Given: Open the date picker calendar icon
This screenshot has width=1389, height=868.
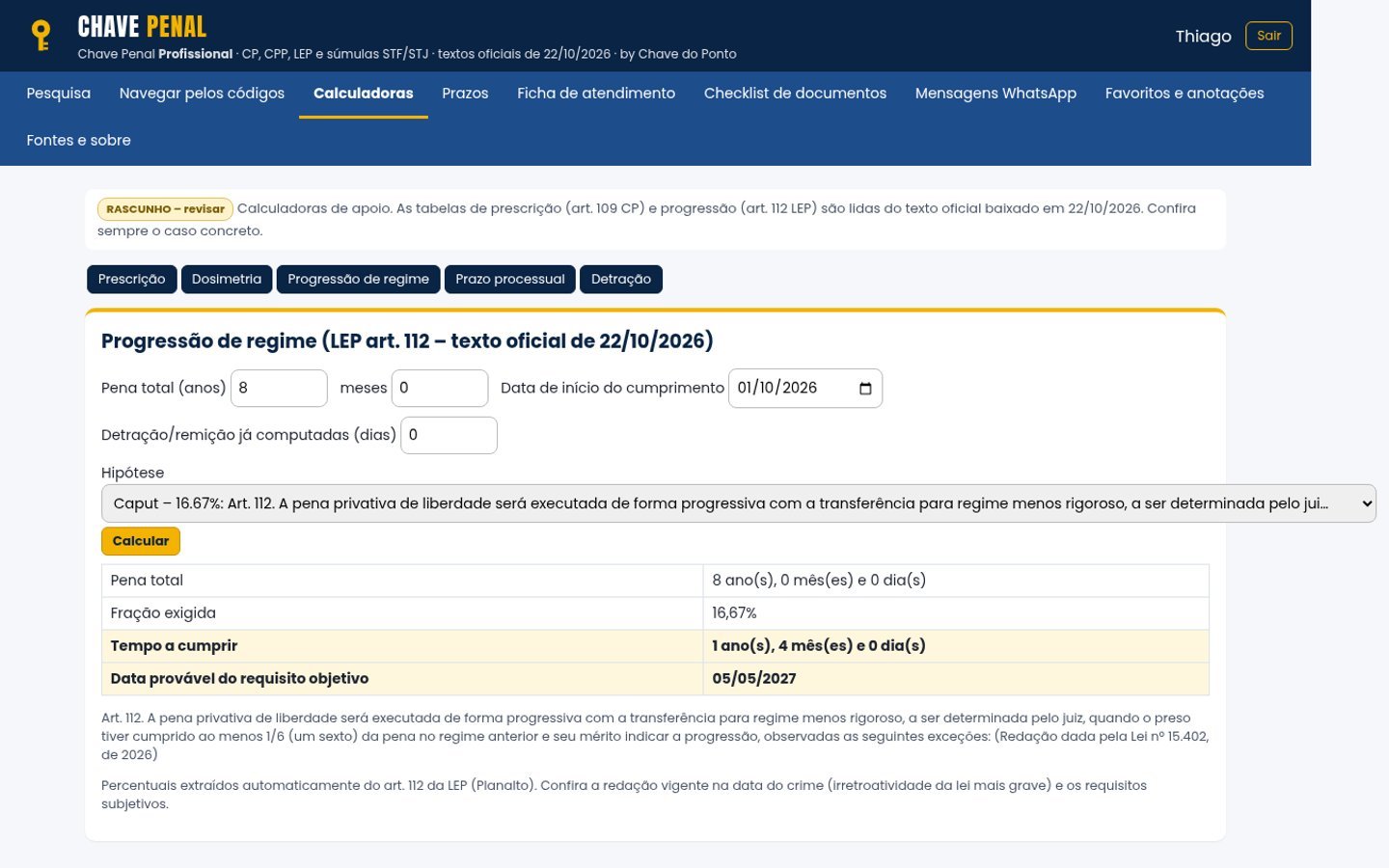Looking at the screenshot, I should point(865,389).
